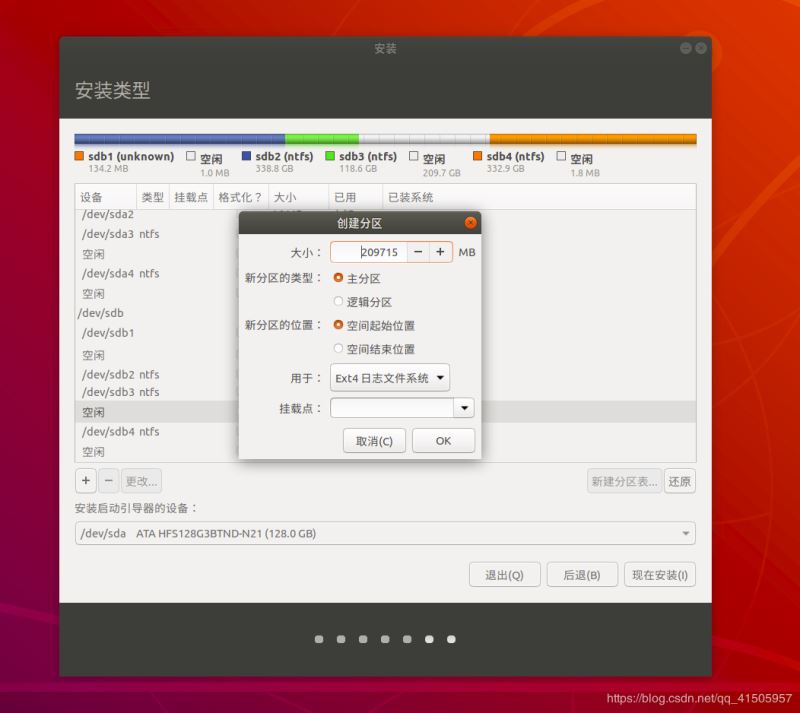Click inside the 大小 size input field
800x713 pixels.
(368, 252)
